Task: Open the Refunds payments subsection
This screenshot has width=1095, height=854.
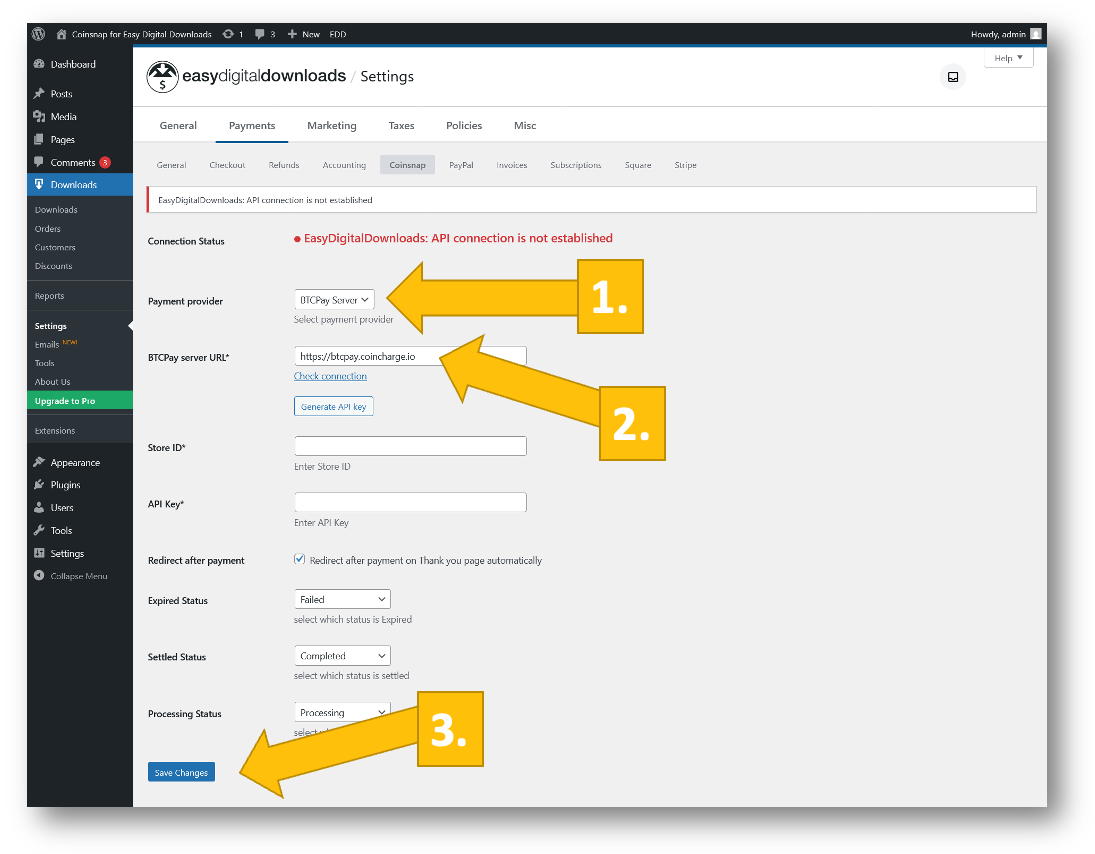Action: click(284, 165)
